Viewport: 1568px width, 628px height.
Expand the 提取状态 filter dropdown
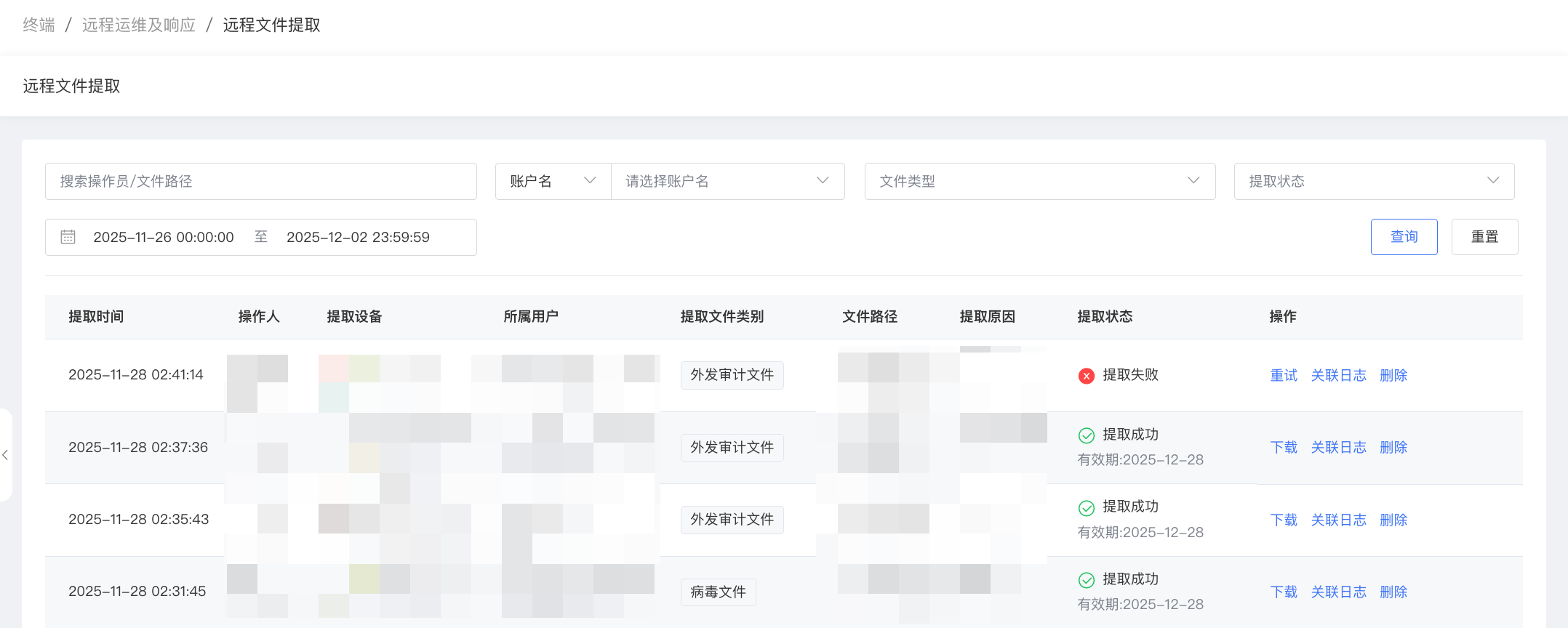point(1373,181)
